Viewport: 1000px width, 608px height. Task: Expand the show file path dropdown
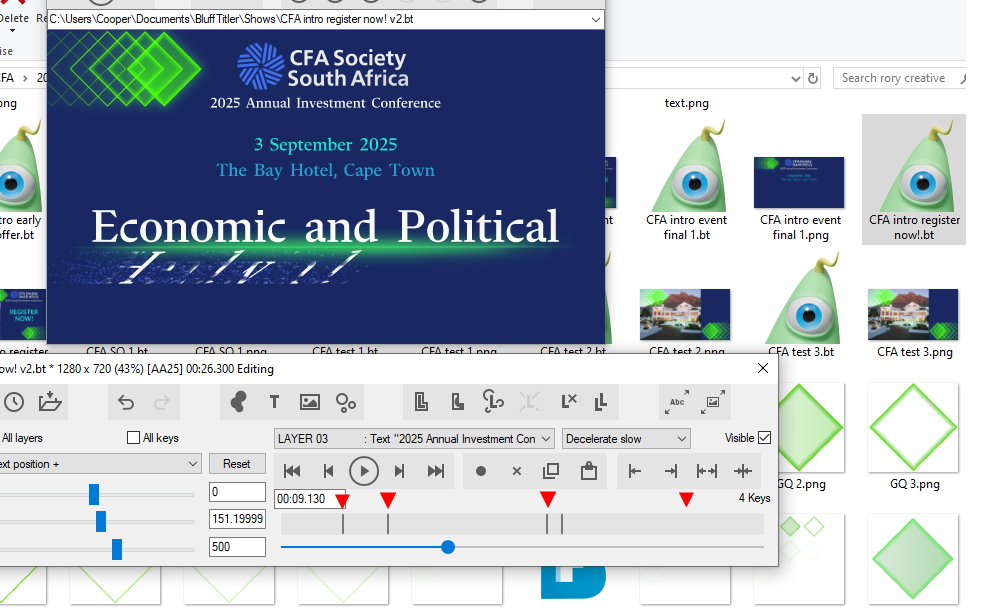596,19
